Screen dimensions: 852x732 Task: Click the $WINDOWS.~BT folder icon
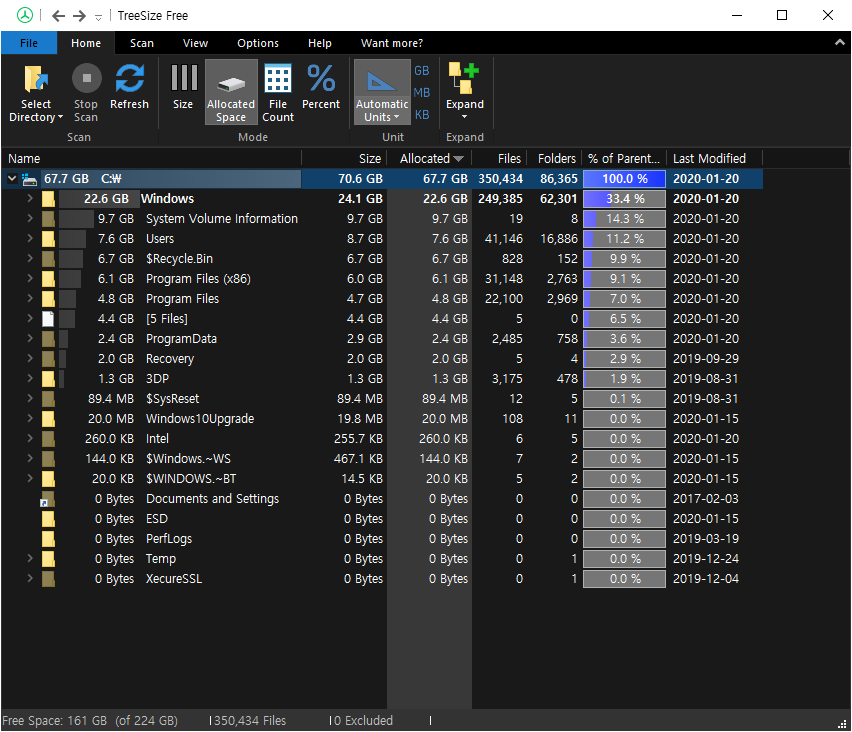[48, 479]
